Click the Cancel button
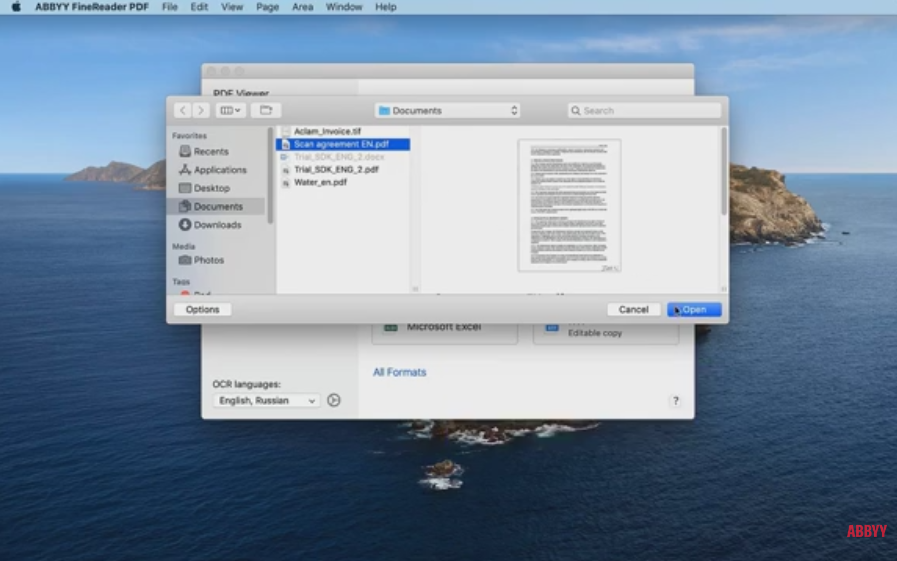Screen dimensions: 897x561 (633, 309)
